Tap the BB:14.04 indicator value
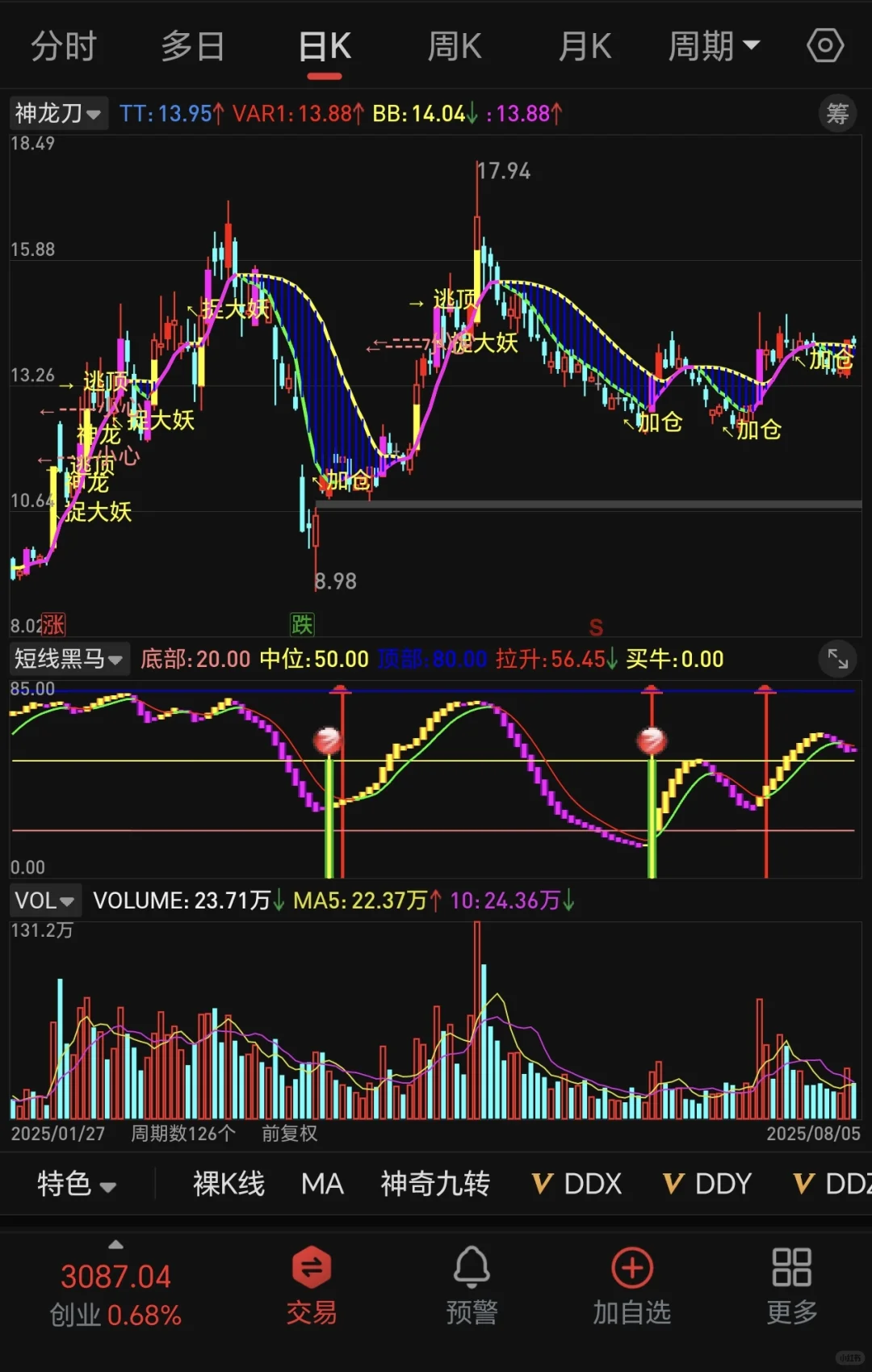Screen dimensions: 872x1372 coord(425,114)
